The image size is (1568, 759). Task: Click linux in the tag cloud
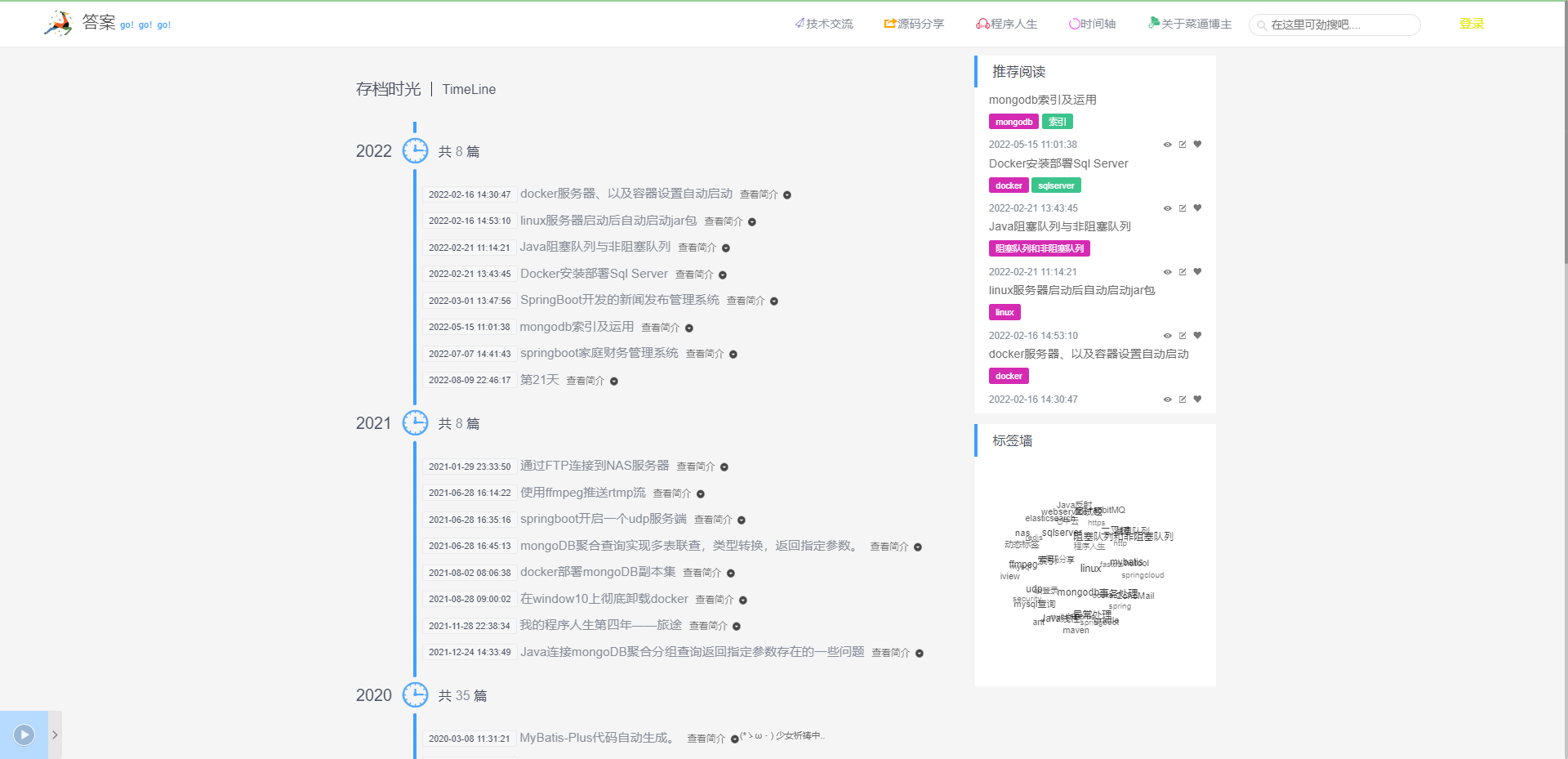coord(1090,568)
